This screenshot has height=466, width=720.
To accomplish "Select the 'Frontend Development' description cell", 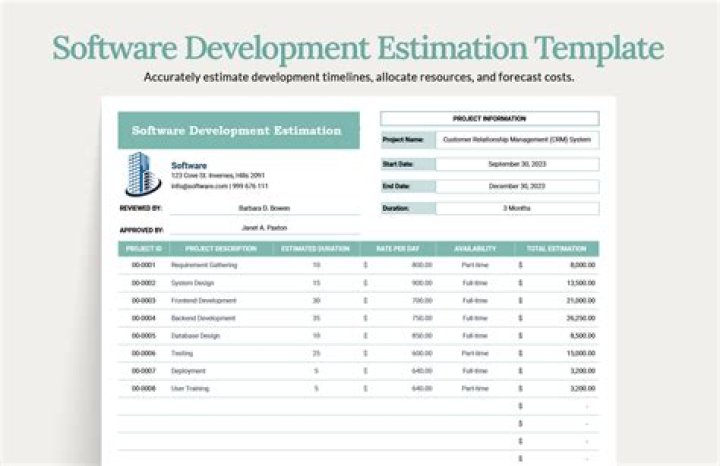I will click(204, 300).
